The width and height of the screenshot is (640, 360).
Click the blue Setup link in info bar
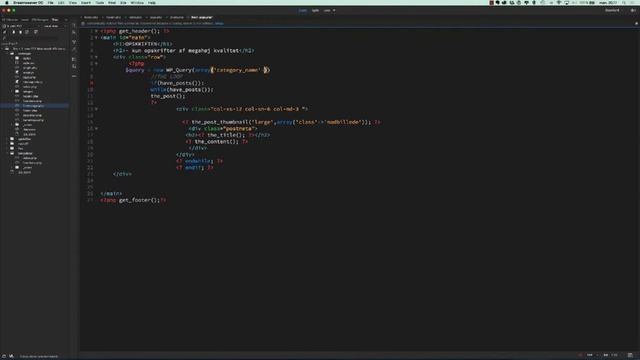(219, 23)
